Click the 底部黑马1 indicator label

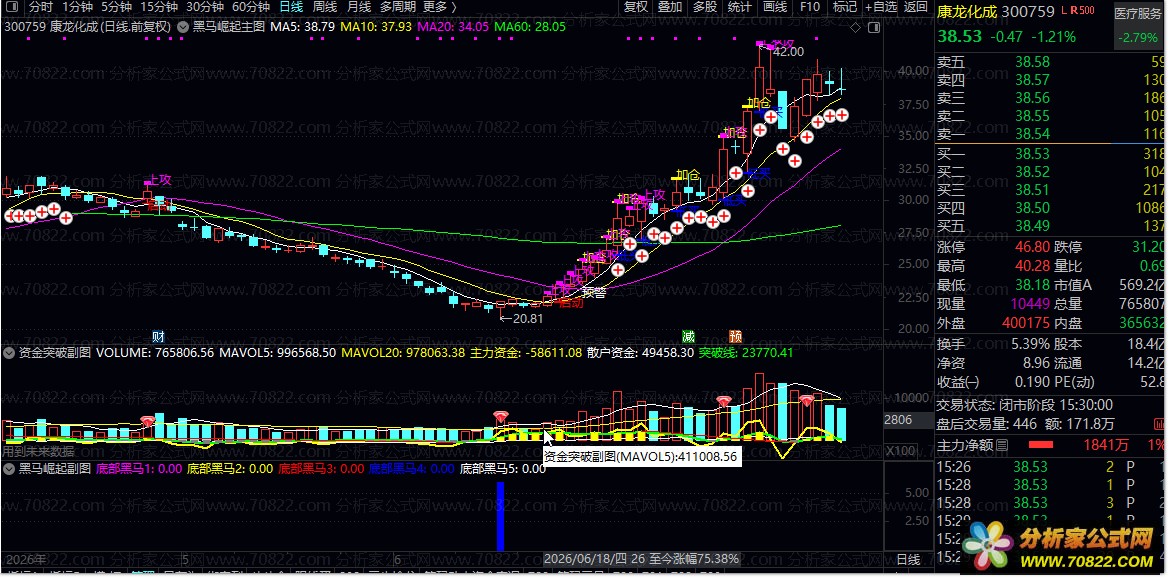(140, 469)
